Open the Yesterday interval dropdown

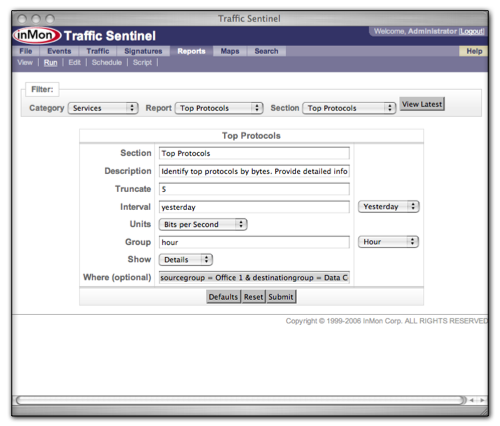(388, 207)
